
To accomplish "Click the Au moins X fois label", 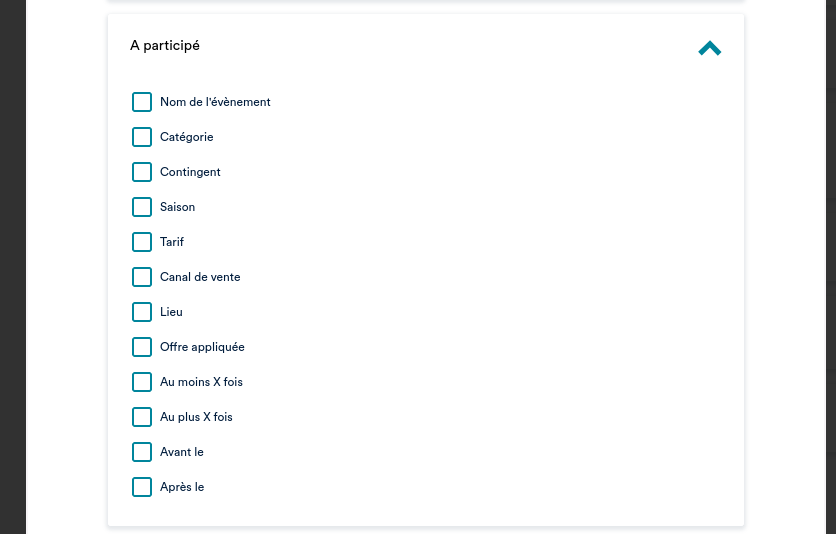I will pyautogui.click(x=201, y=382).
